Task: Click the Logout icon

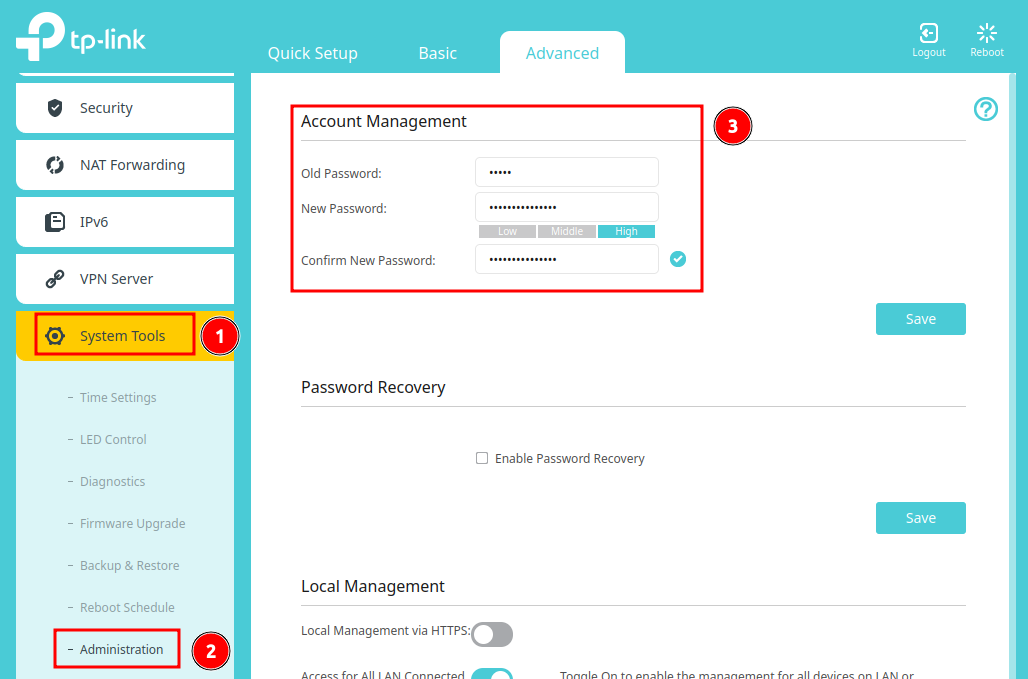Action: pyautogui.click(x=928, y=31)
